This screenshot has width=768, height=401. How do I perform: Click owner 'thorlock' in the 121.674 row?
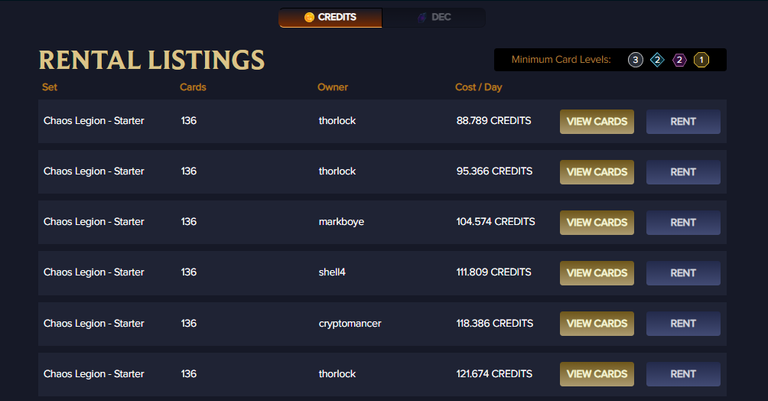[337, 374]
